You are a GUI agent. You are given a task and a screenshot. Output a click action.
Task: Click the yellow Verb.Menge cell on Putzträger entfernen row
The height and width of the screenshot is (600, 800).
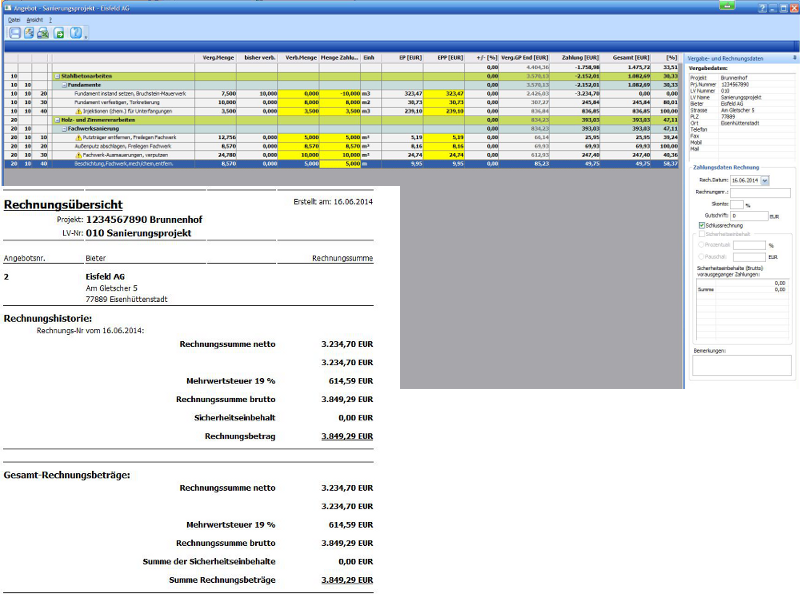[298, 138]
